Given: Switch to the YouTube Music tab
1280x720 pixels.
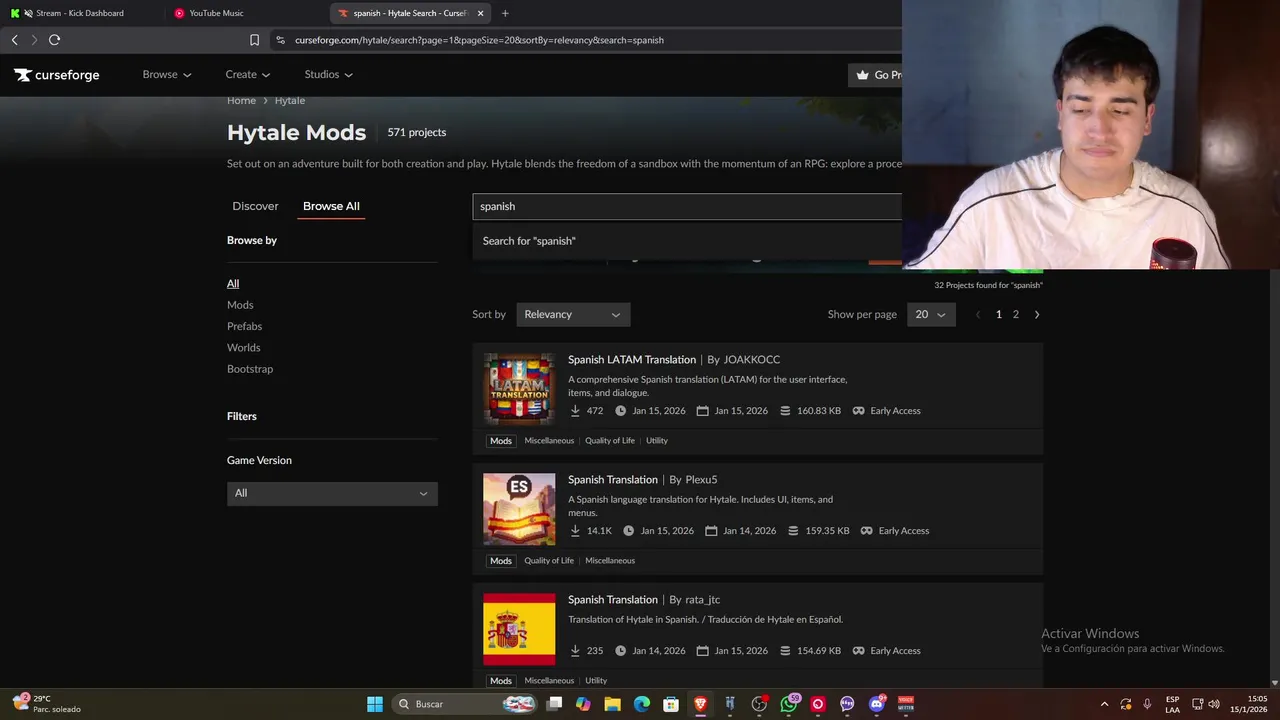Looking at the screenshot, I should click(245, 13).
